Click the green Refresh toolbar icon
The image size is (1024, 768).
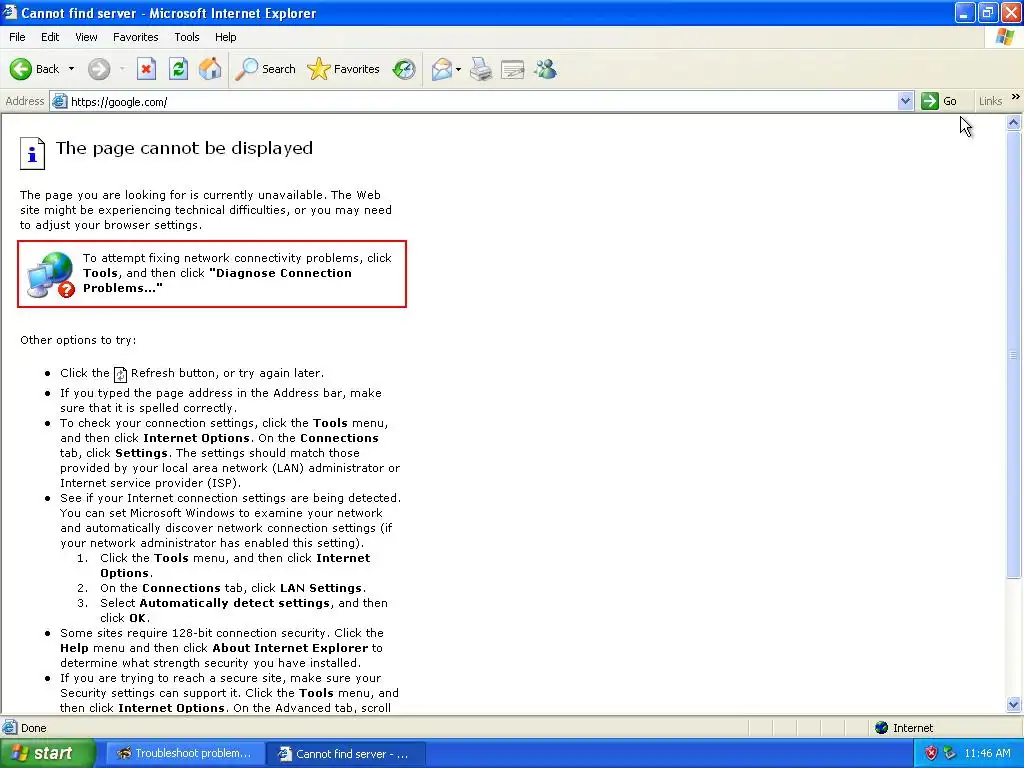click(178, 69)
